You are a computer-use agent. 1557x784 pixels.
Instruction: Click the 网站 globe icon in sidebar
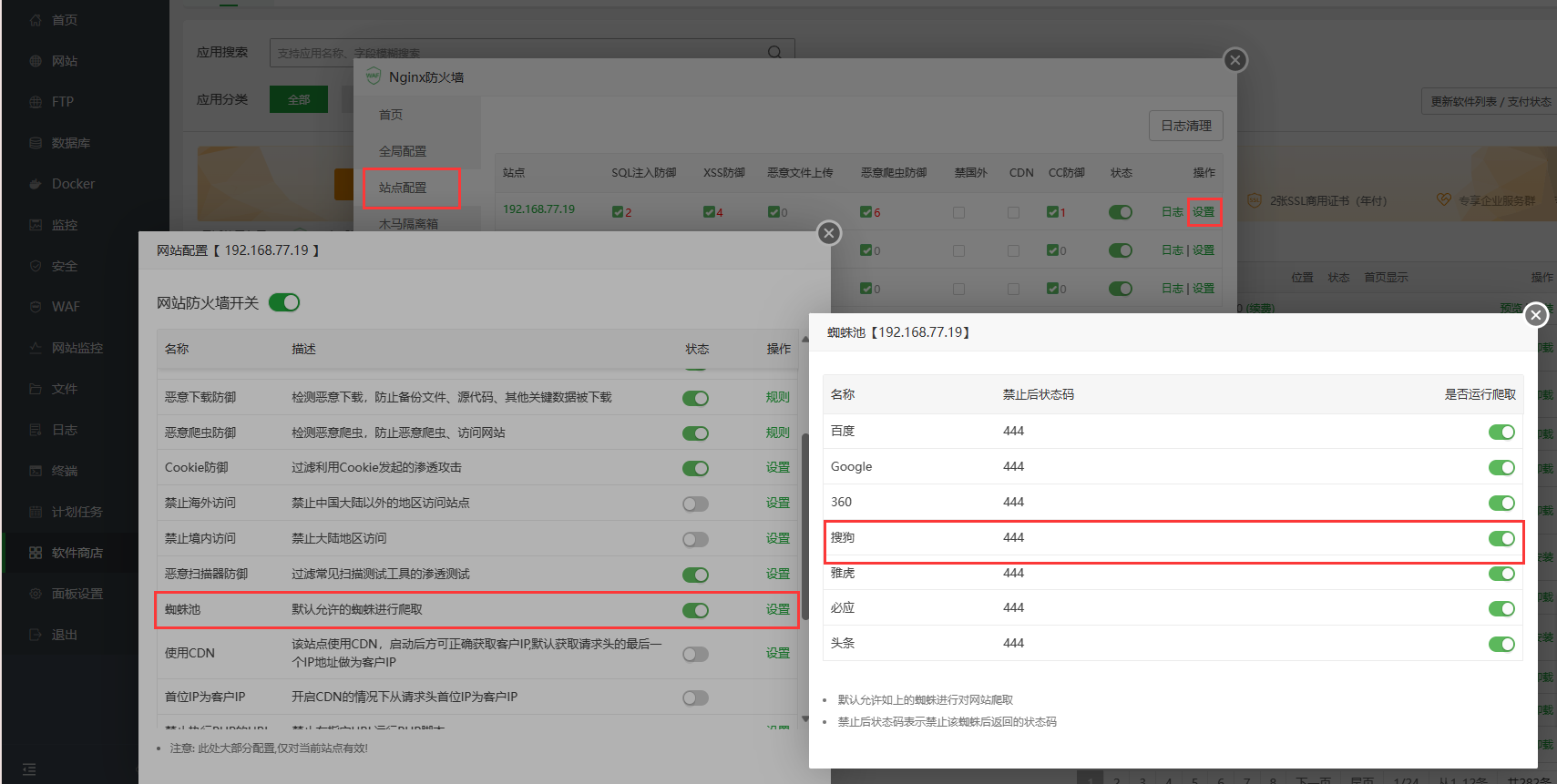tap(36, 61)
